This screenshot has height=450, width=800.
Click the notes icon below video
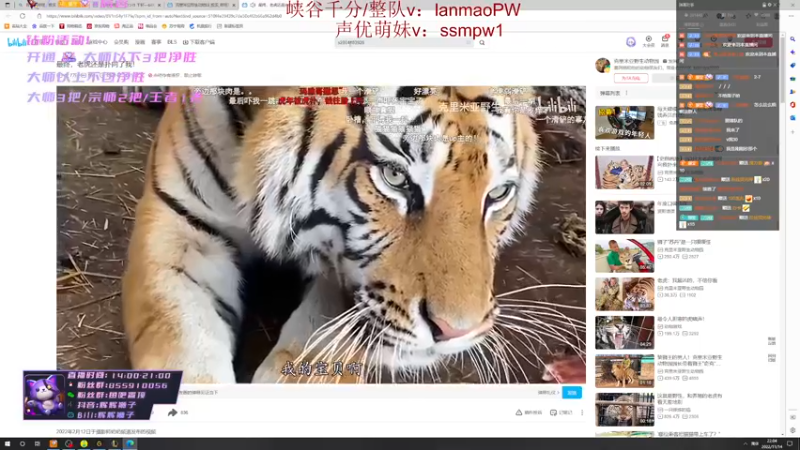click(x=553, y=412)
